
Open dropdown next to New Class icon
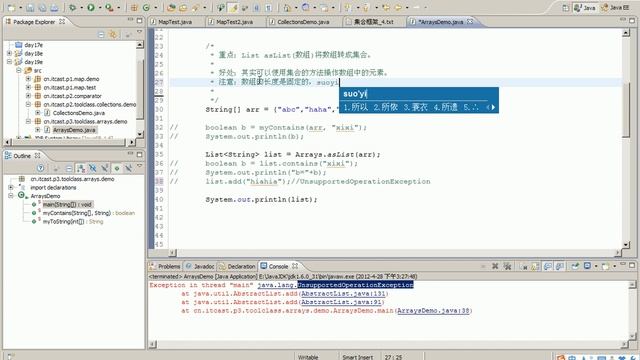pos(155,7)
